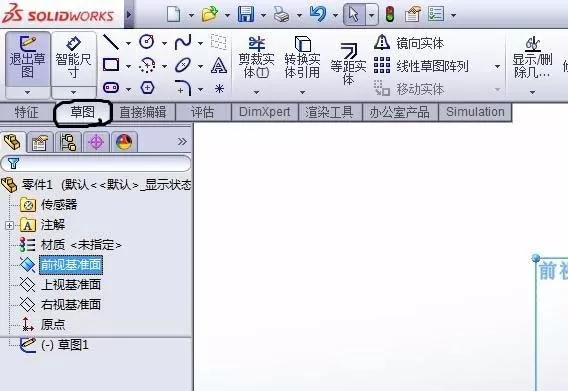The width and height of the screenshot is (568, 391).
Task: Undo the last action
Action: pos(318,14)
